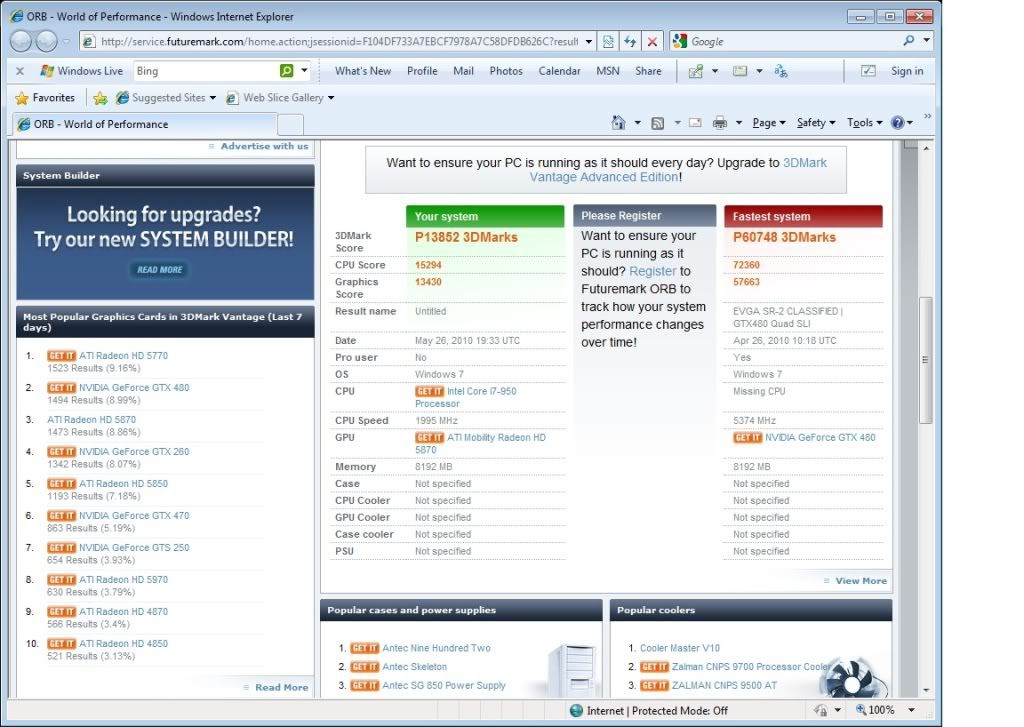Viewport: 1024px width, 727px height.
Task: Expand the Web Slice Gallery dropdown
Action: point(330,98)
